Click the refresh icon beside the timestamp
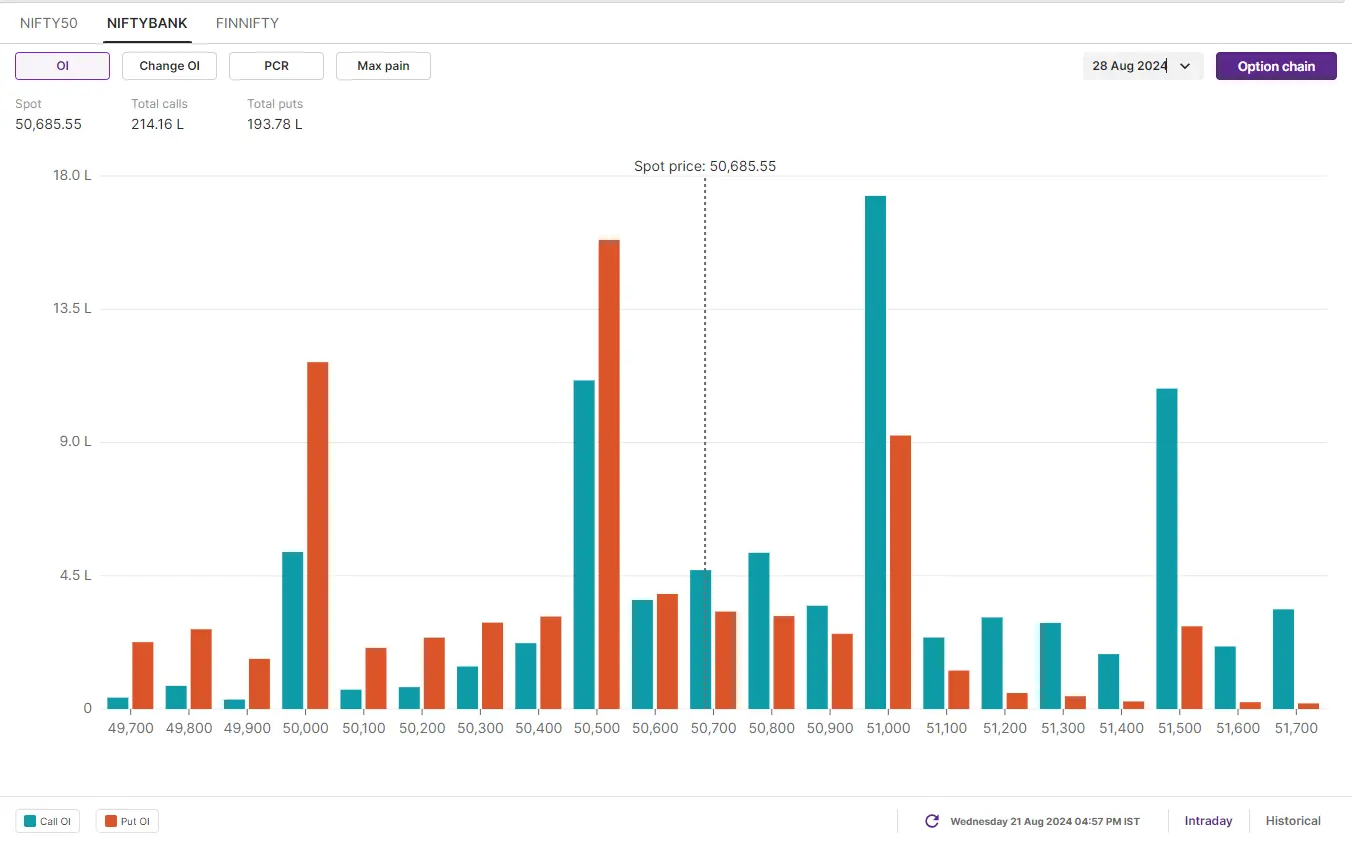Screen dimensions: 1352x842 [932, 821]
